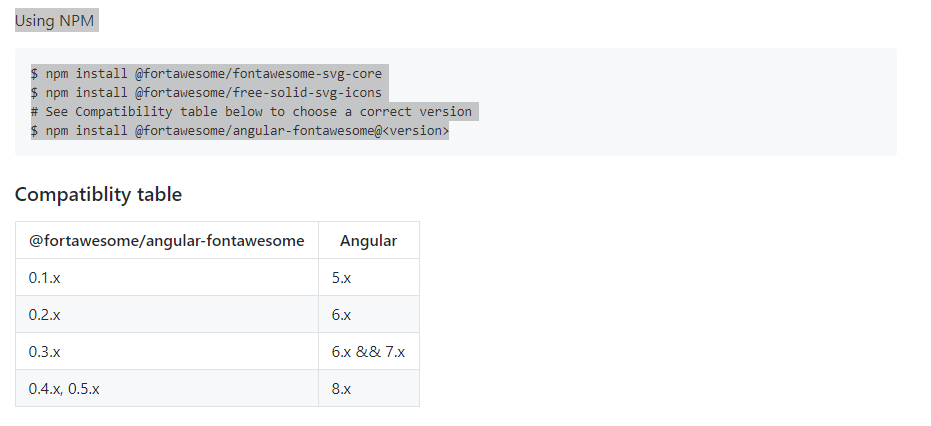Click the fontawesome-svg-core install command line
The width and height of the screenshot is (931, 426).
click(207, 74)
